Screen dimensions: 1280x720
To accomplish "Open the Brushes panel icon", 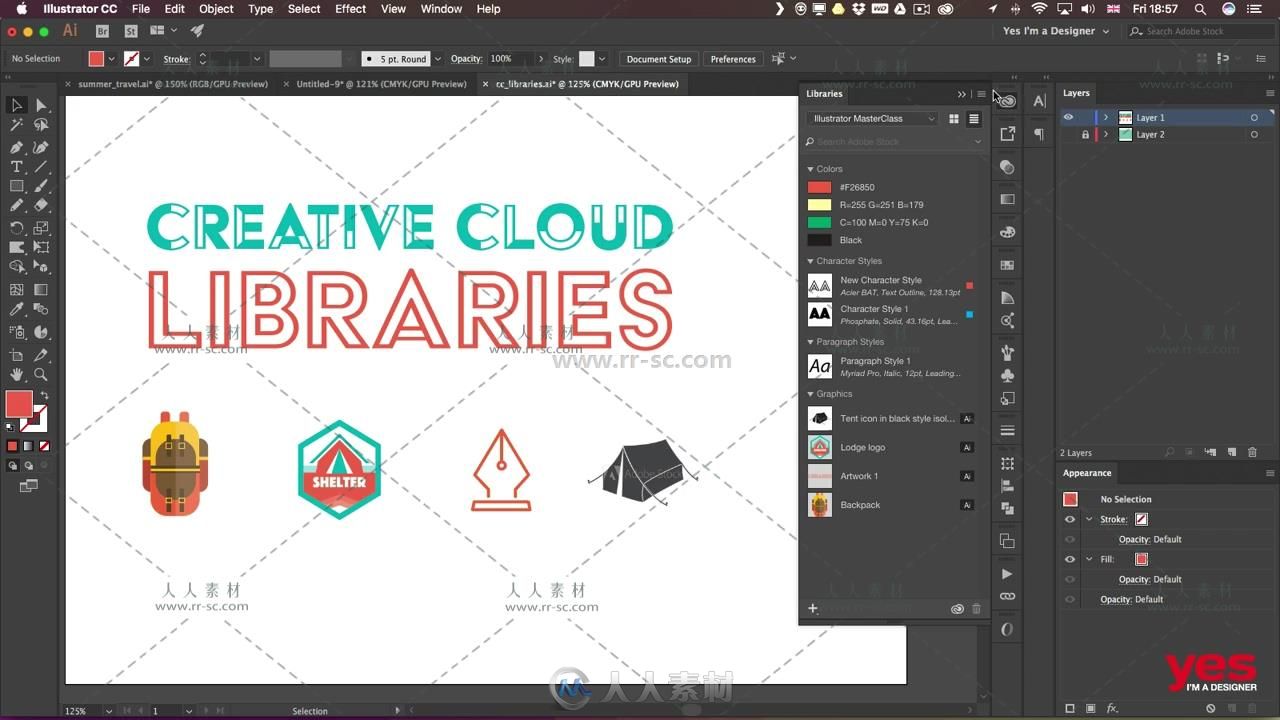I will (x=1007, y=352).
